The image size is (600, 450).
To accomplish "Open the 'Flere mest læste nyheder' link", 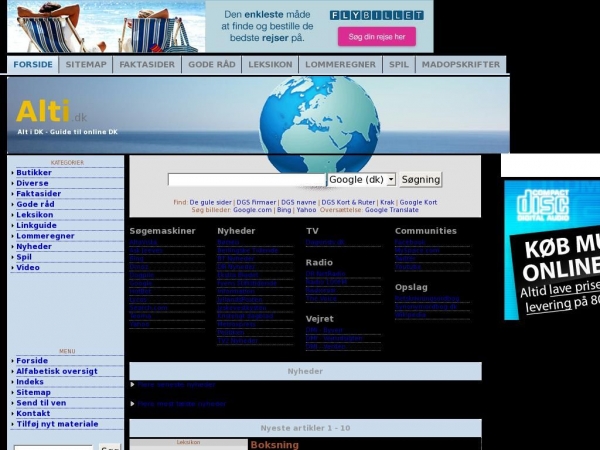I will coord(182,404).
